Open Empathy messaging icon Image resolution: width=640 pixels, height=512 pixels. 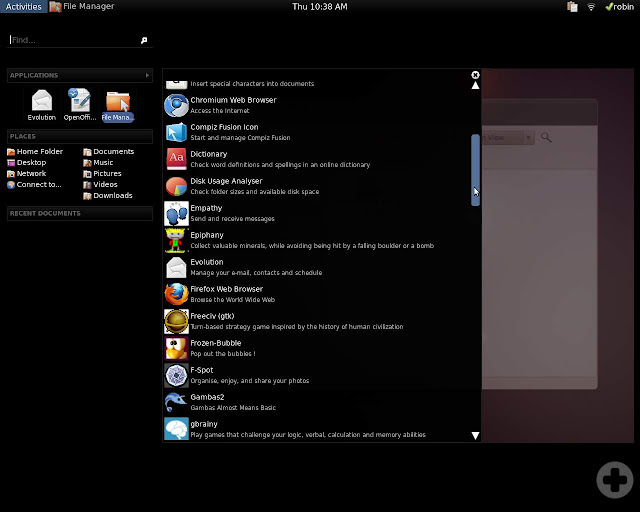(x=176, y=213)
